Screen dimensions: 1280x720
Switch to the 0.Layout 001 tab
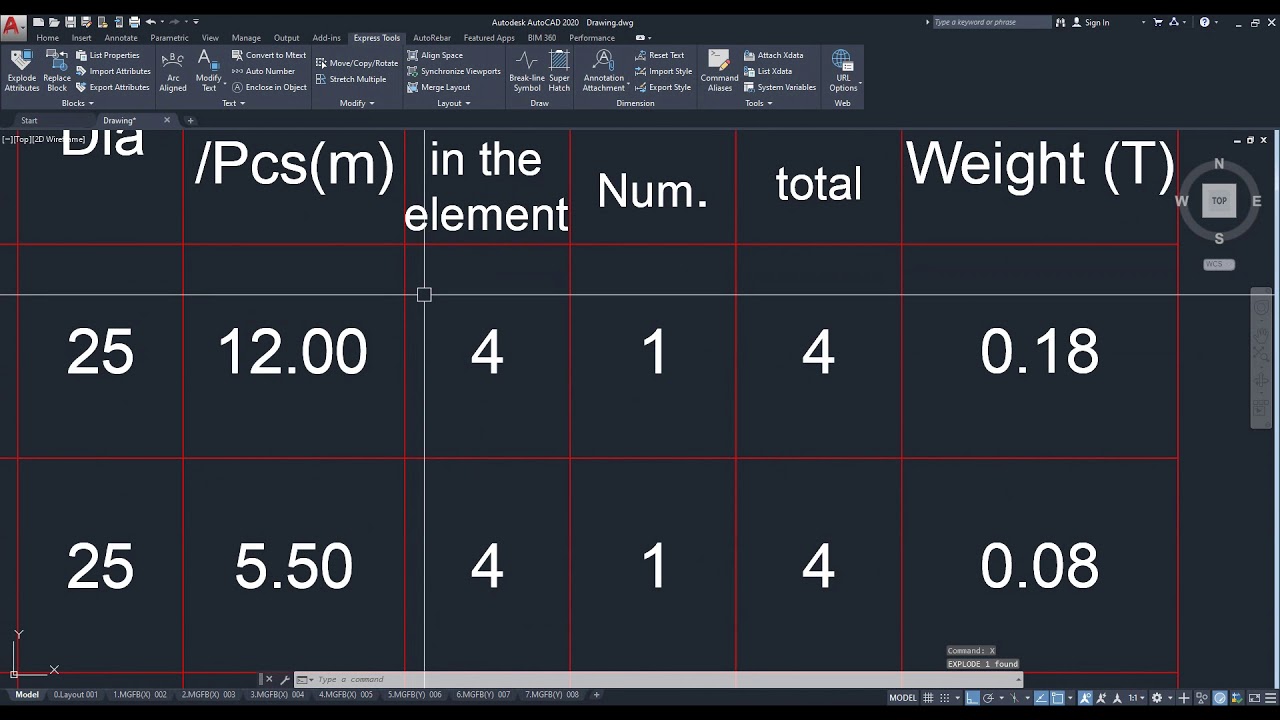[76, 695]
